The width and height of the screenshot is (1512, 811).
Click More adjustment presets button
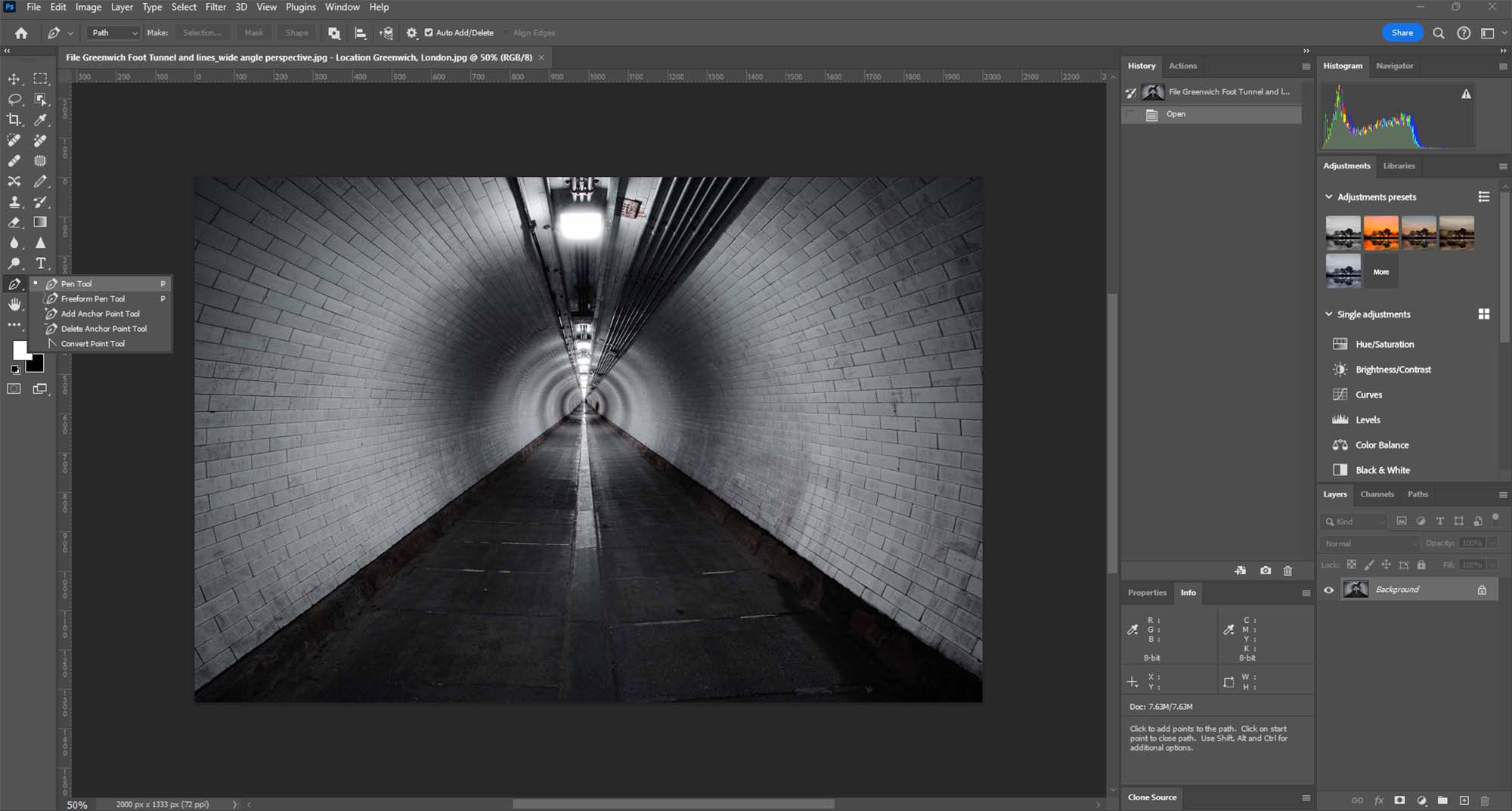coord(1380,271)
